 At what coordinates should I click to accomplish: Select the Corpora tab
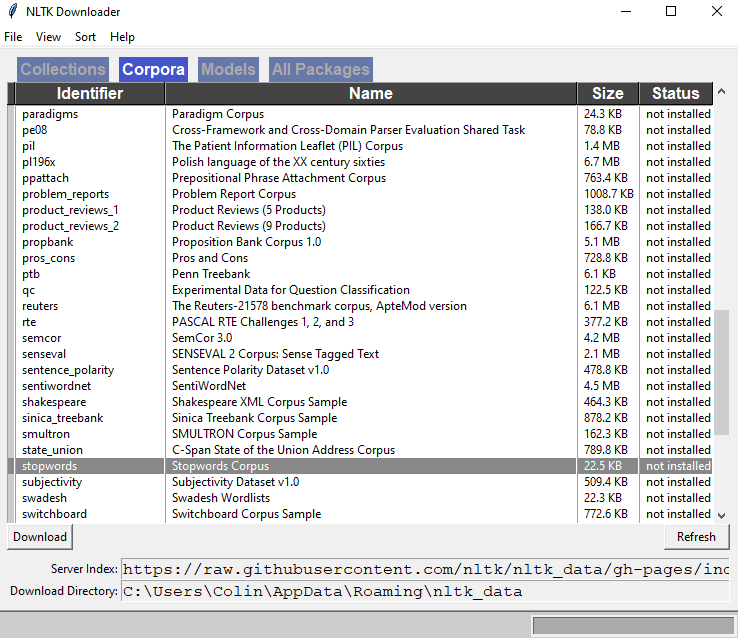pyautogui.click(x=153, y=70)
